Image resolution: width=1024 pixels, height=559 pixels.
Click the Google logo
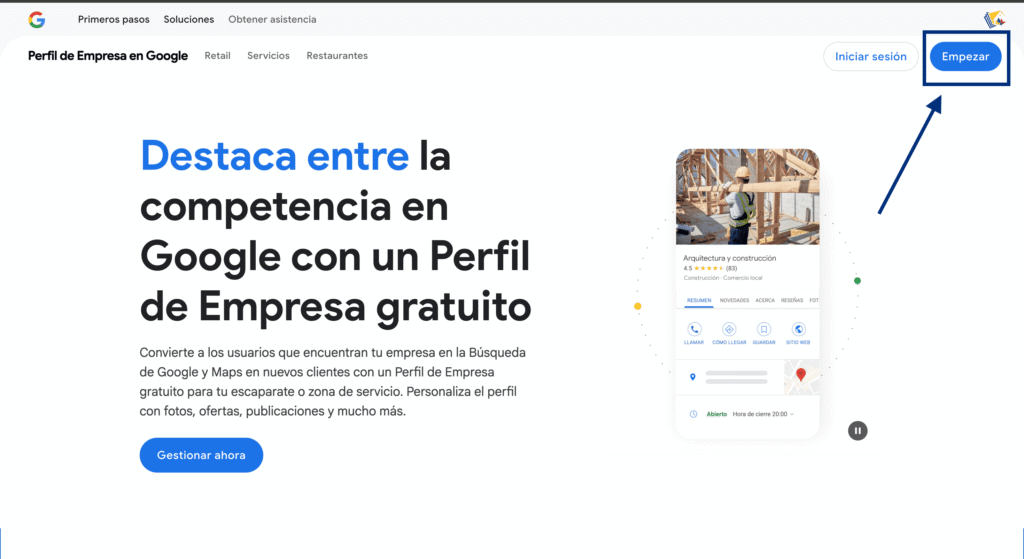[37, 19]
